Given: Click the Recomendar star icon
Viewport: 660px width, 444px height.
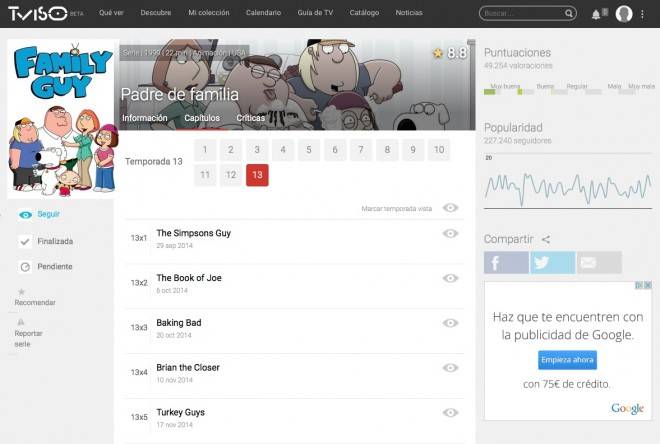Looking at the screenshot, I should 21,292.
